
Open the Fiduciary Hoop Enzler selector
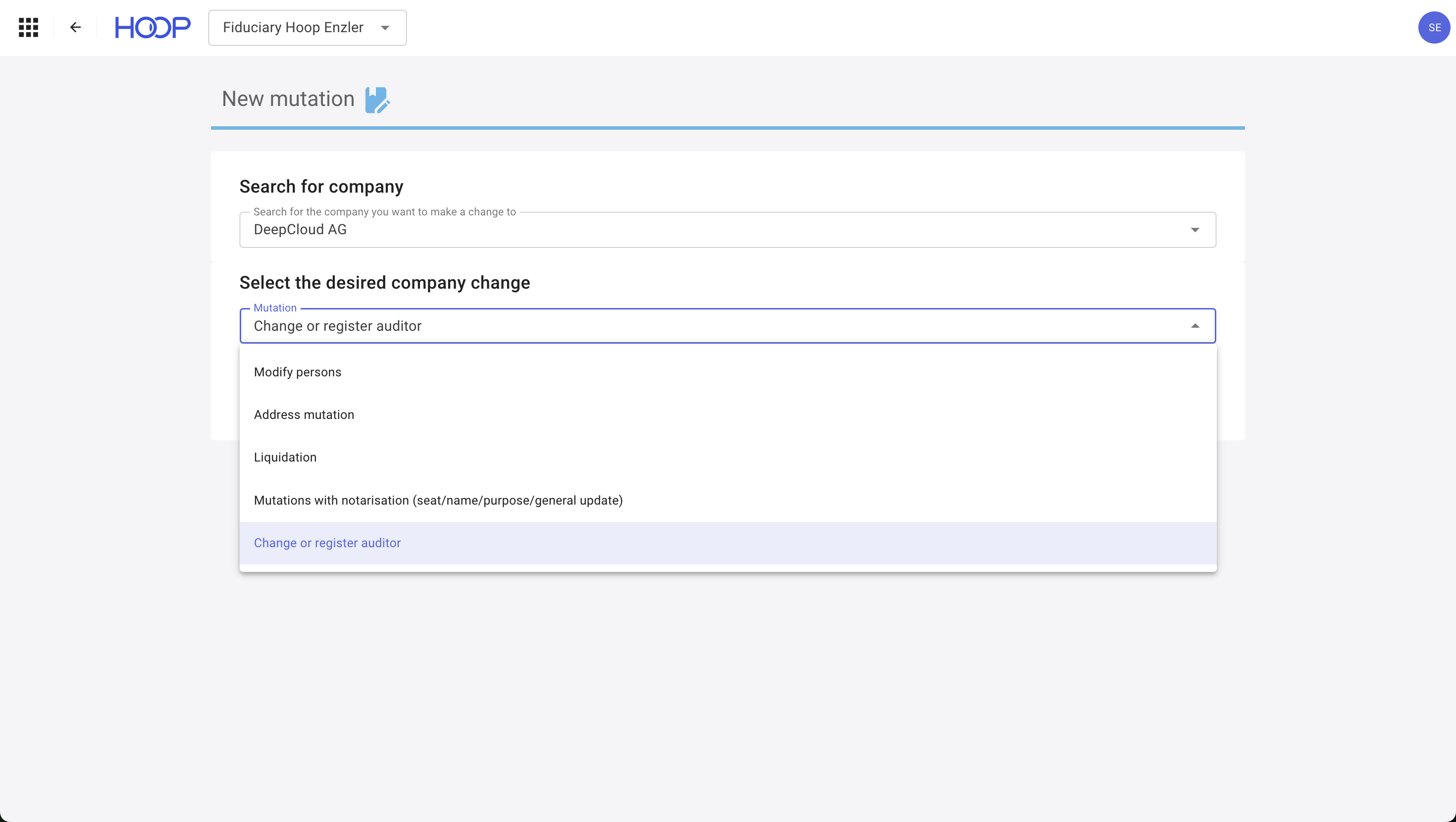click(x=293, y=28)
